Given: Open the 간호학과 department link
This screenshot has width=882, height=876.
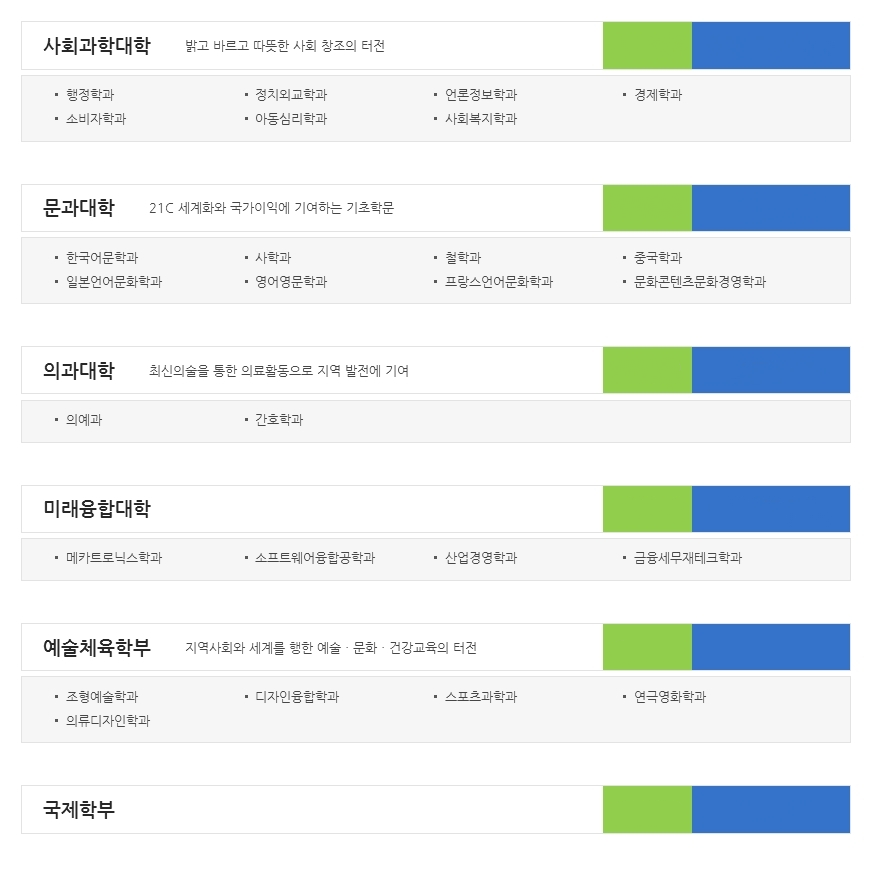Looking at the screenshot, I should [x=279, y=420].
